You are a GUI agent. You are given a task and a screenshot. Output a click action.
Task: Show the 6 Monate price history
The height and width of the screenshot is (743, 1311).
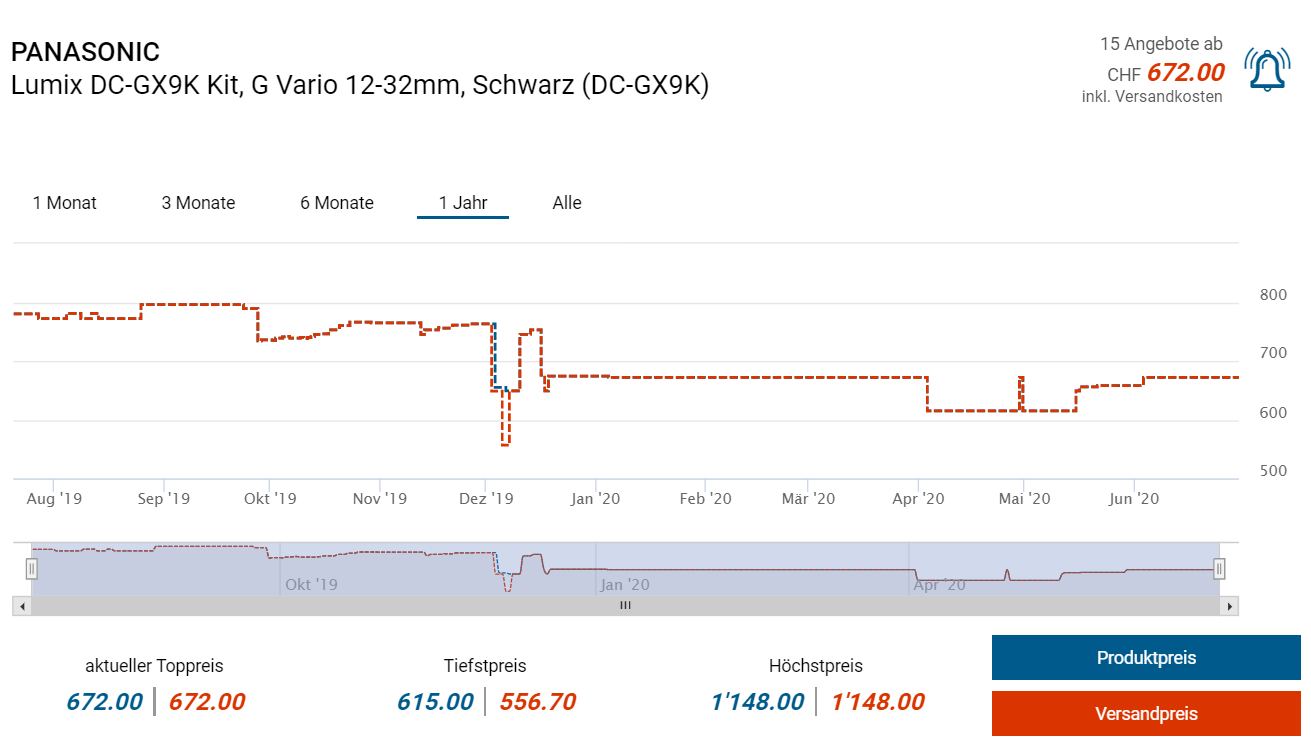[x=337, y=203]
